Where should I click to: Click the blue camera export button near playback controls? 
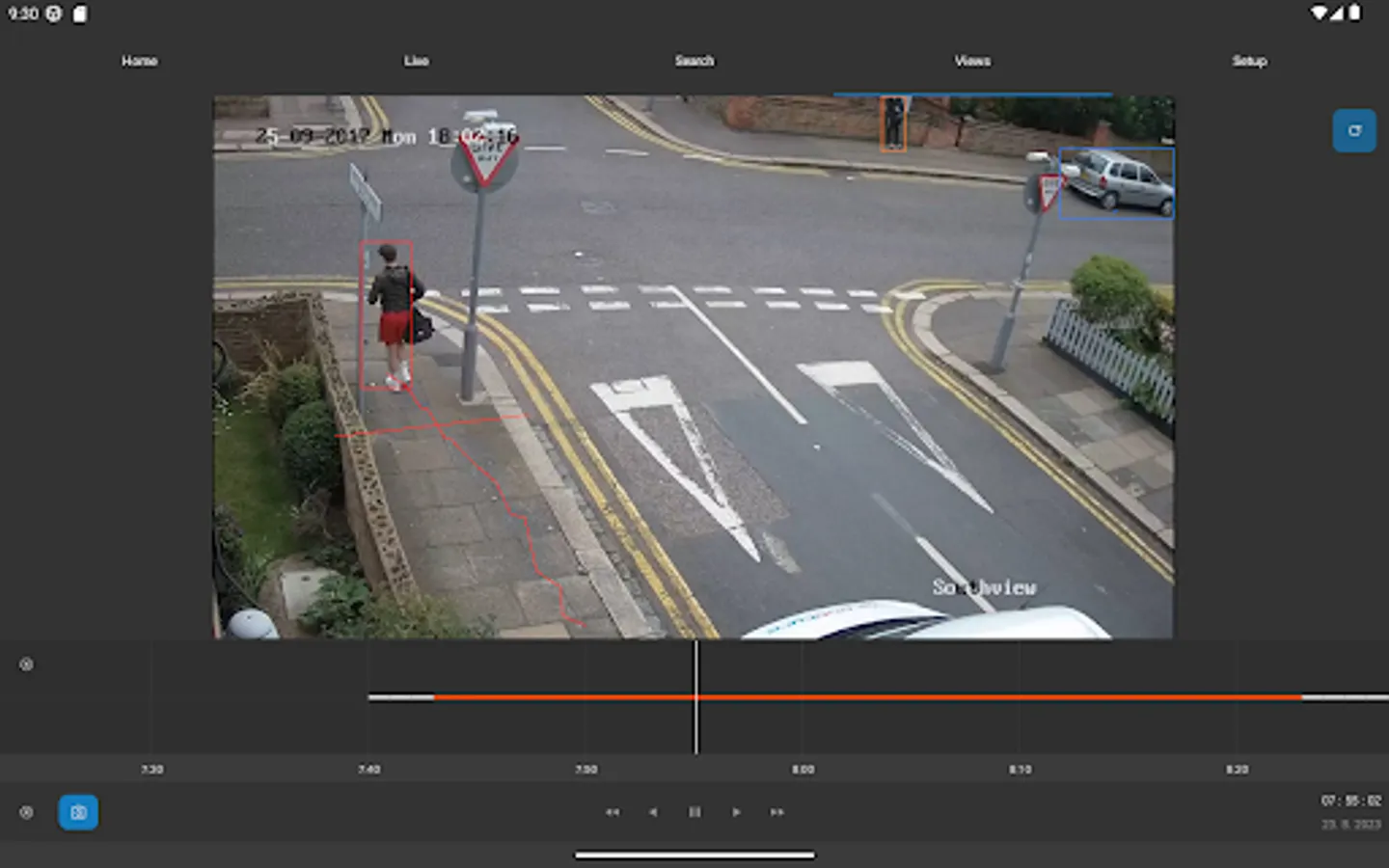point(78,812)
